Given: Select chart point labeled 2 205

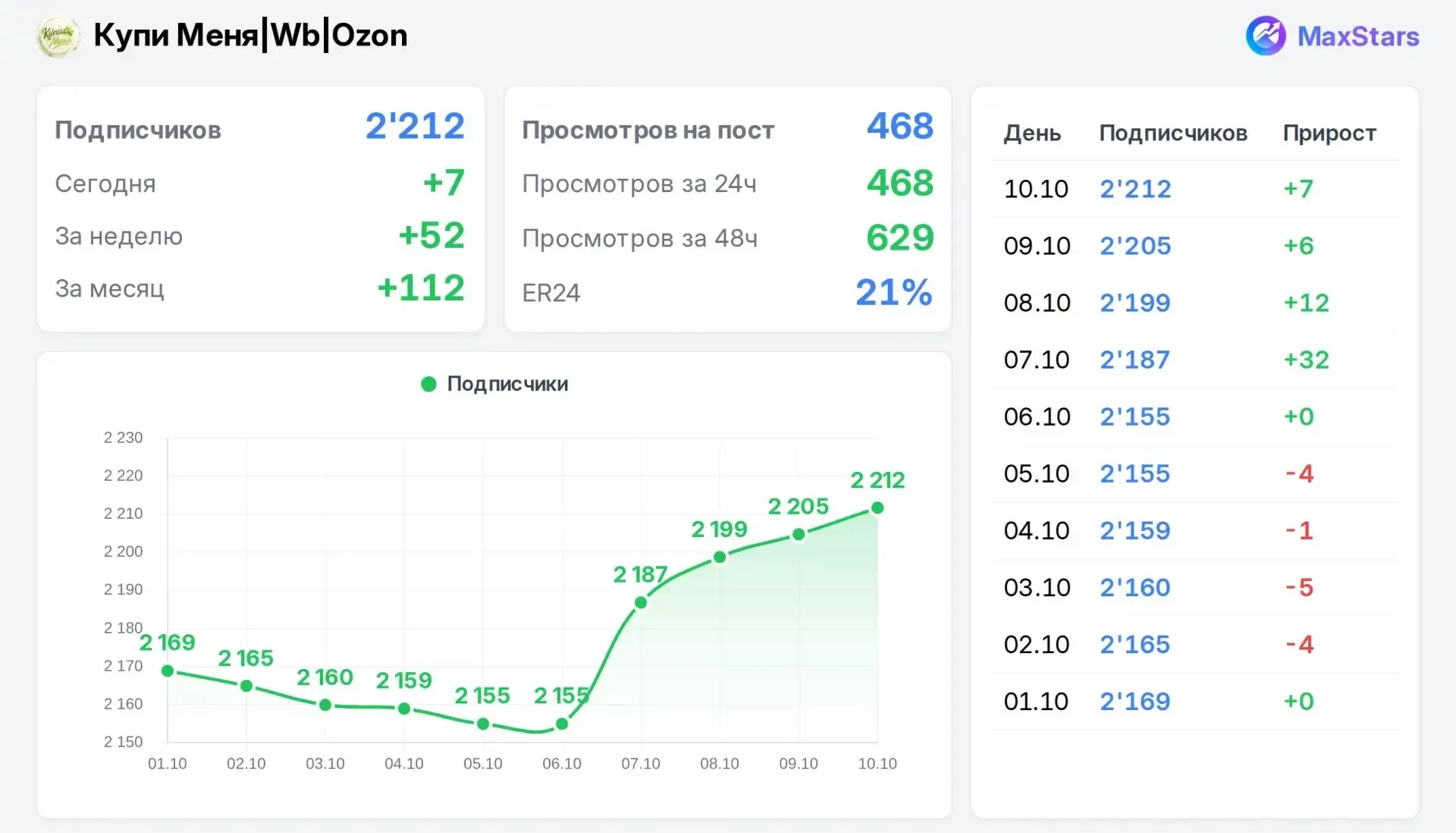Looking at the screenshot, I should [799, 534].
